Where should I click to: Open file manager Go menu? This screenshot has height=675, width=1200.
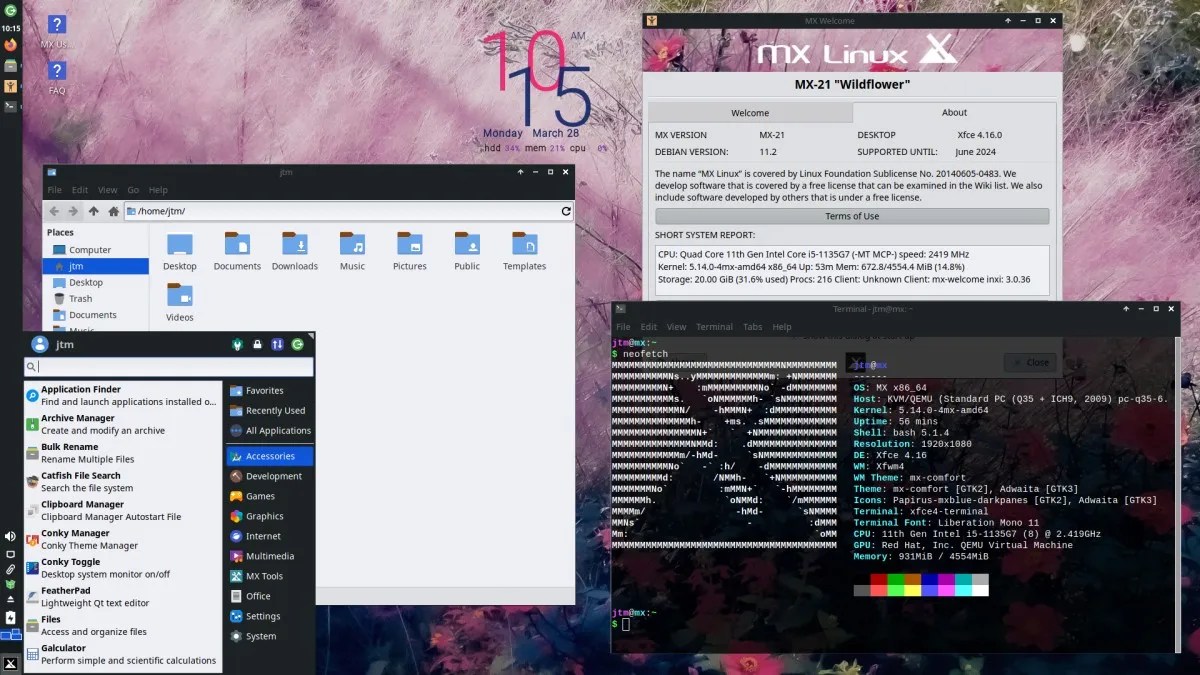coord(133,190)
